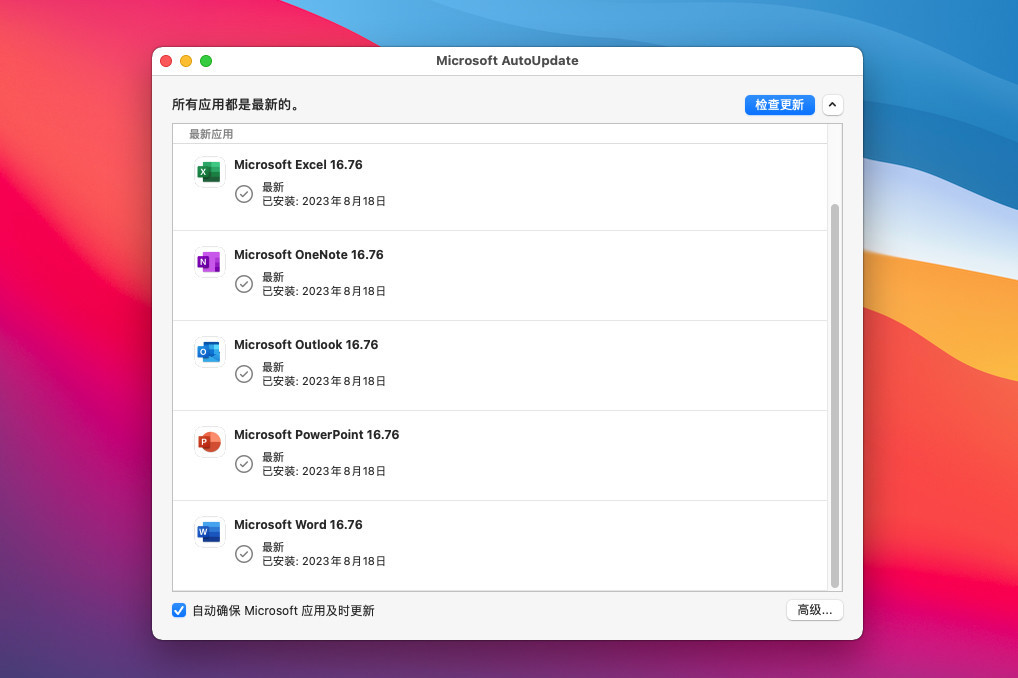This screenshot has height=678, width=1018.
Task: Click the installed date text under Excel
Action: 324,201
